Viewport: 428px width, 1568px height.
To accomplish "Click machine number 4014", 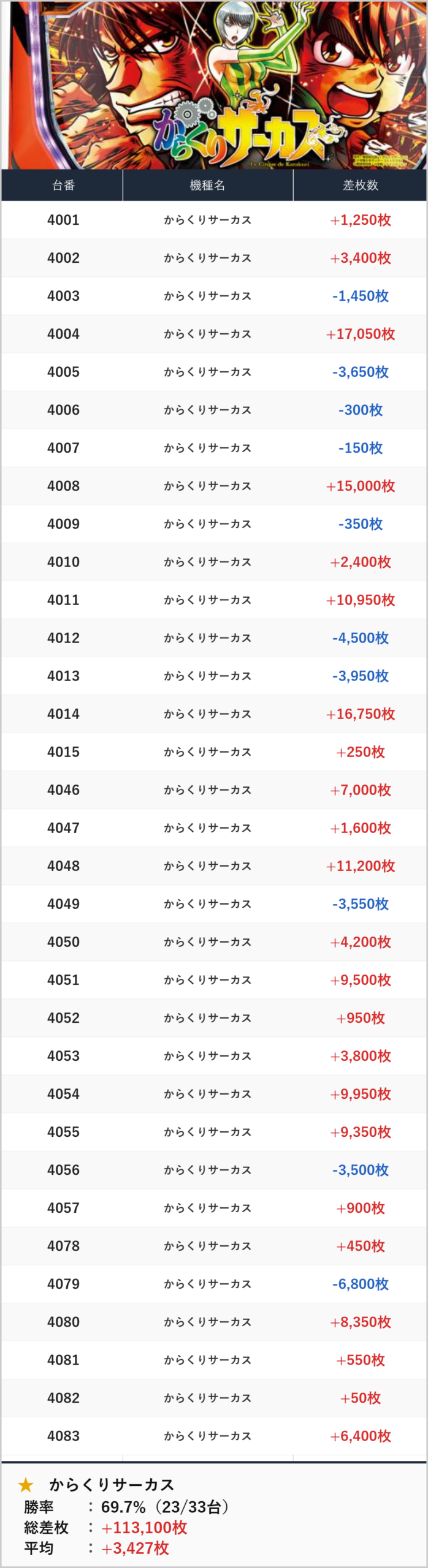I will (63, 714).
